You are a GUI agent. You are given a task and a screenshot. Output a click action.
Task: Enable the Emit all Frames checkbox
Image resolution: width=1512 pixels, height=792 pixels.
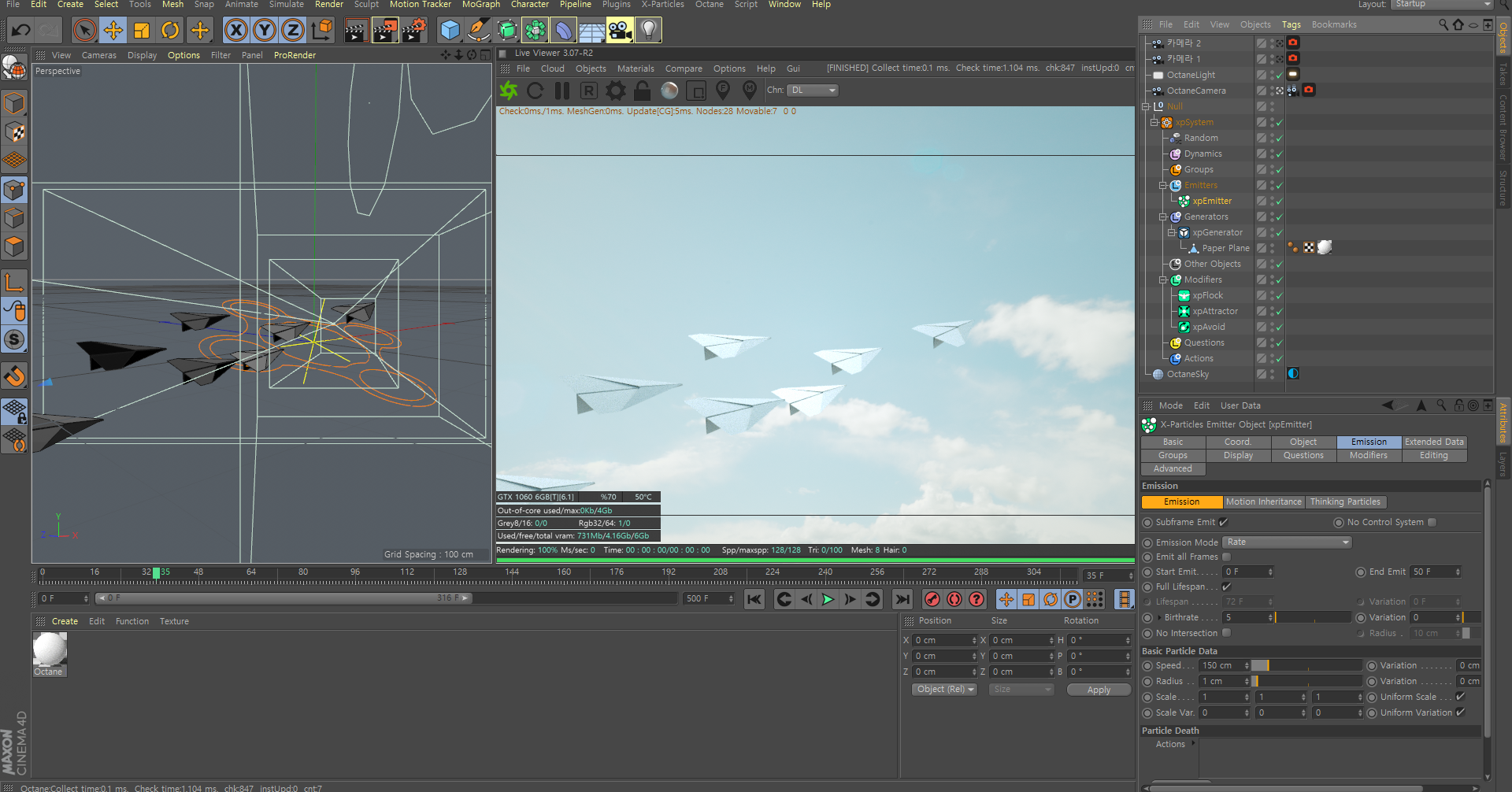pyautogui.click(x=1226, y=557)
